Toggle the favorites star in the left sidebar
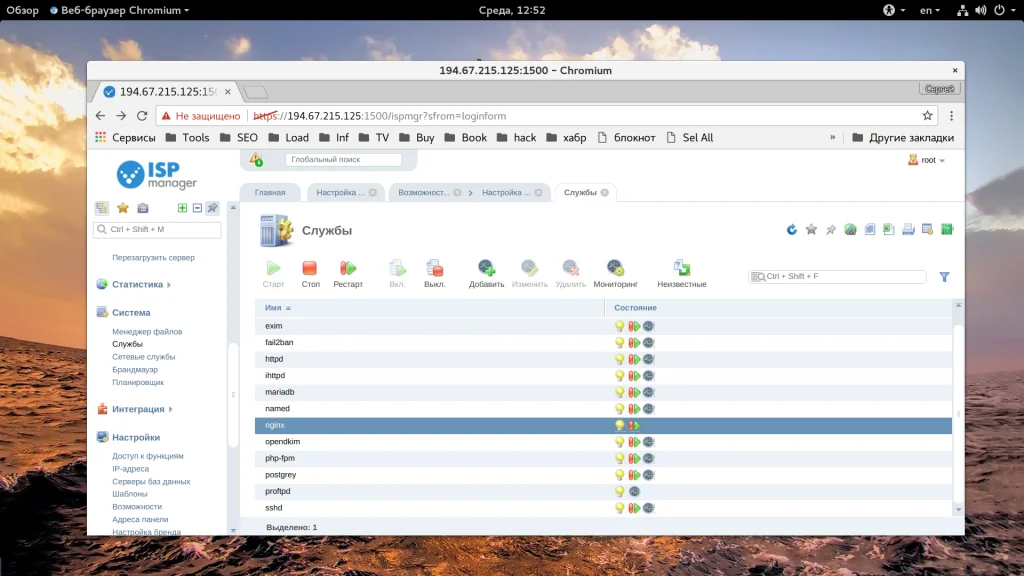The height and width of the screenshot is (576, 1024). click(123, 208)
